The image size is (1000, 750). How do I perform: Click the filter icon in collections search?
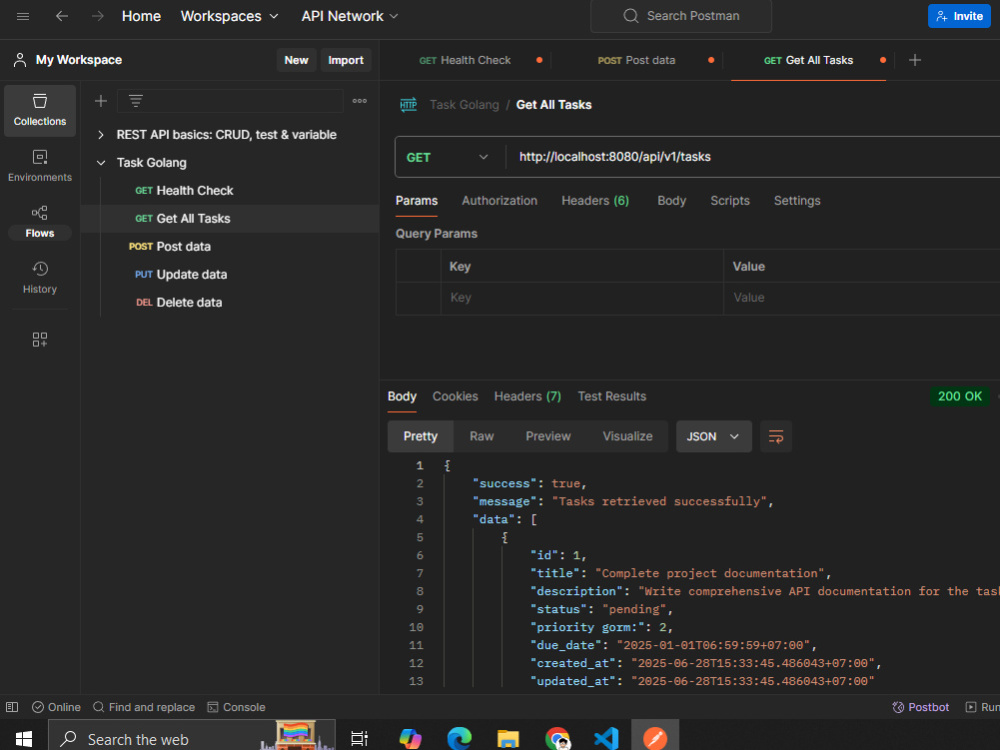click(x=136, y=101)
